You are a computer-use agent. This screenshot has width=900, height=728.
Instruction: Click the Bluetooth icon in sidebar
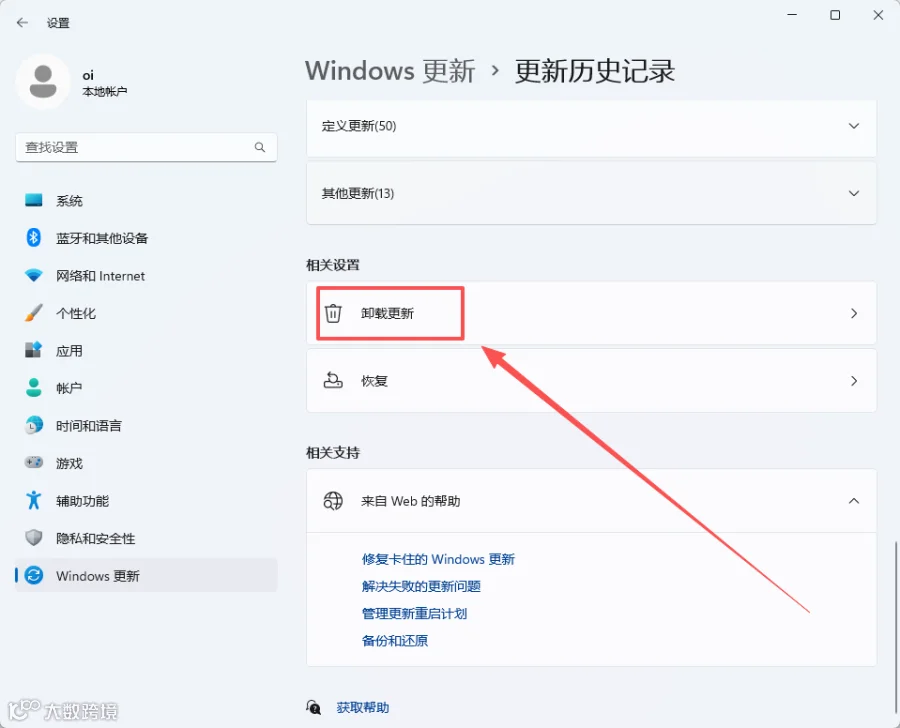34,238
